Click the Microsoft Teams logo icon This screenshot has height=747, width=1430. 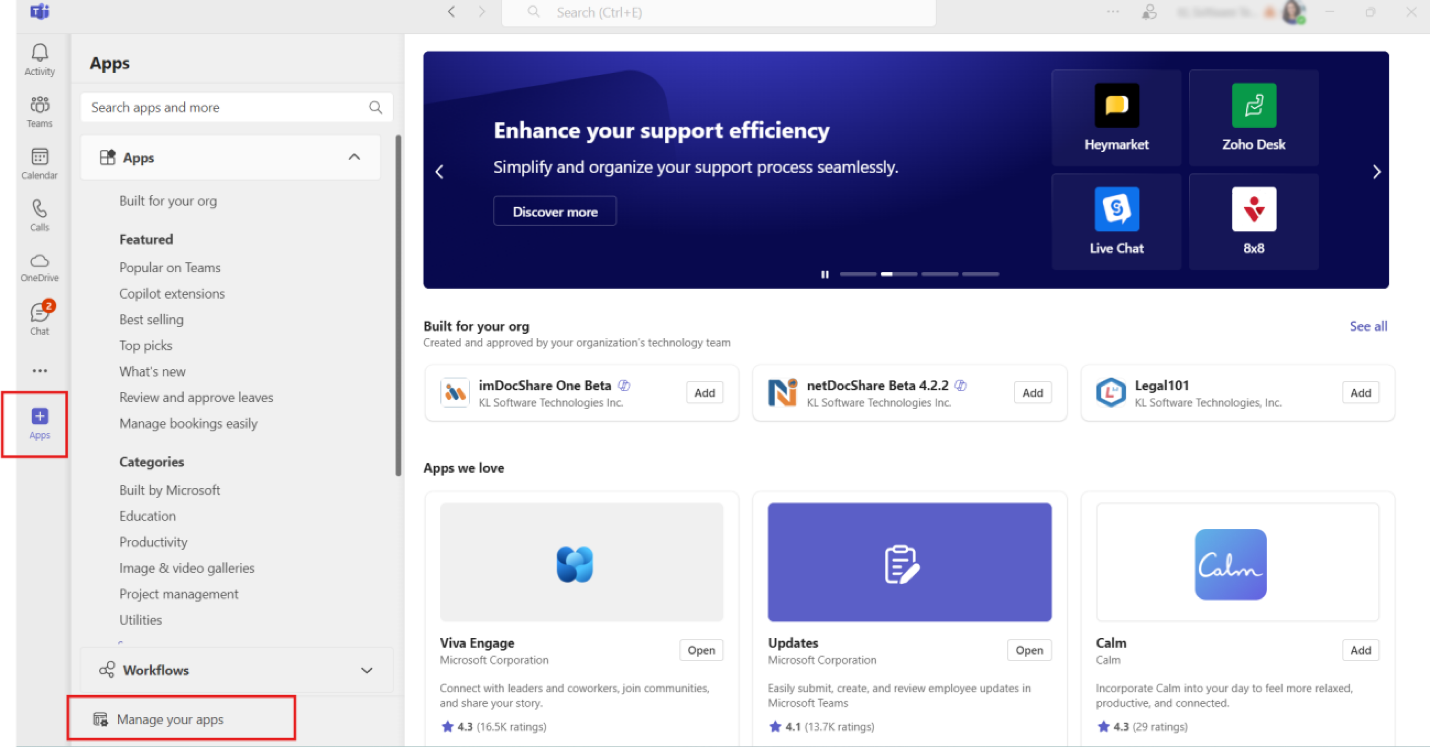coord(40,12)
